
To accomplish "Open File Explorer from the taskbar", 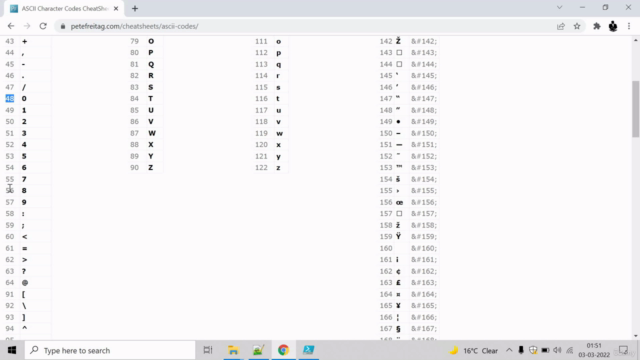I will (233, 350).
